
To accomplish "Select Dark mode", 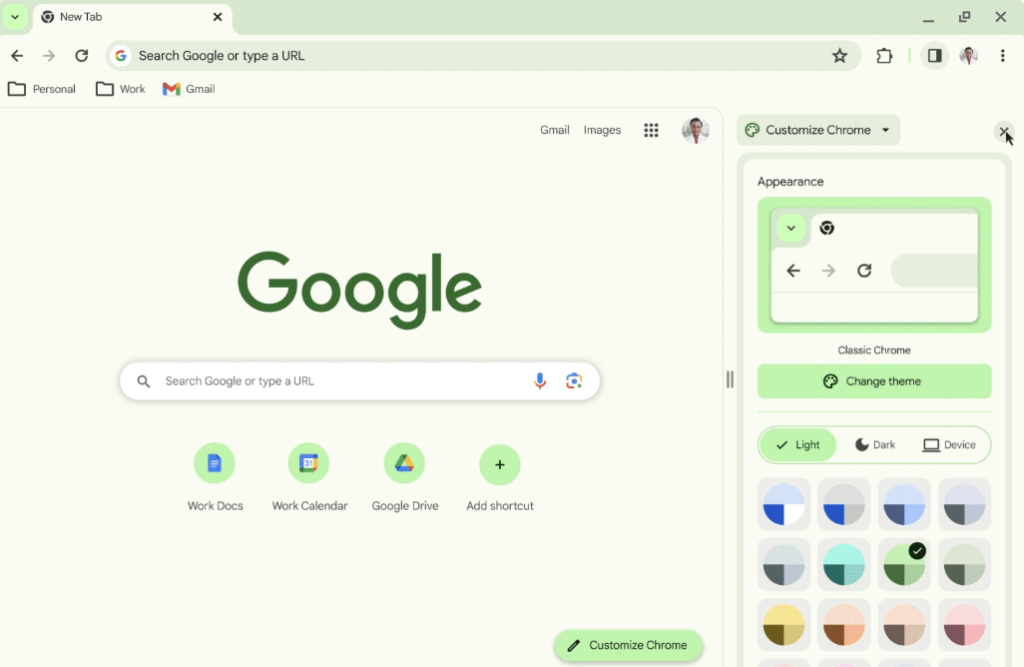I will click(875, 445).
